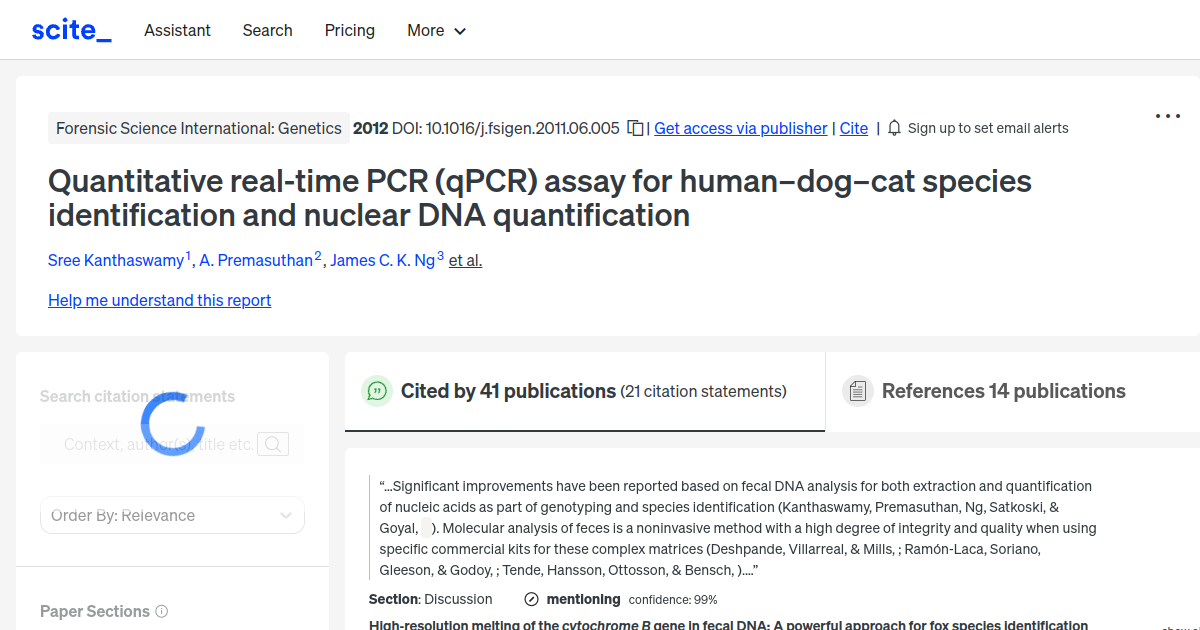Click the bell icon for email alerts

click(x=893, y=128)
